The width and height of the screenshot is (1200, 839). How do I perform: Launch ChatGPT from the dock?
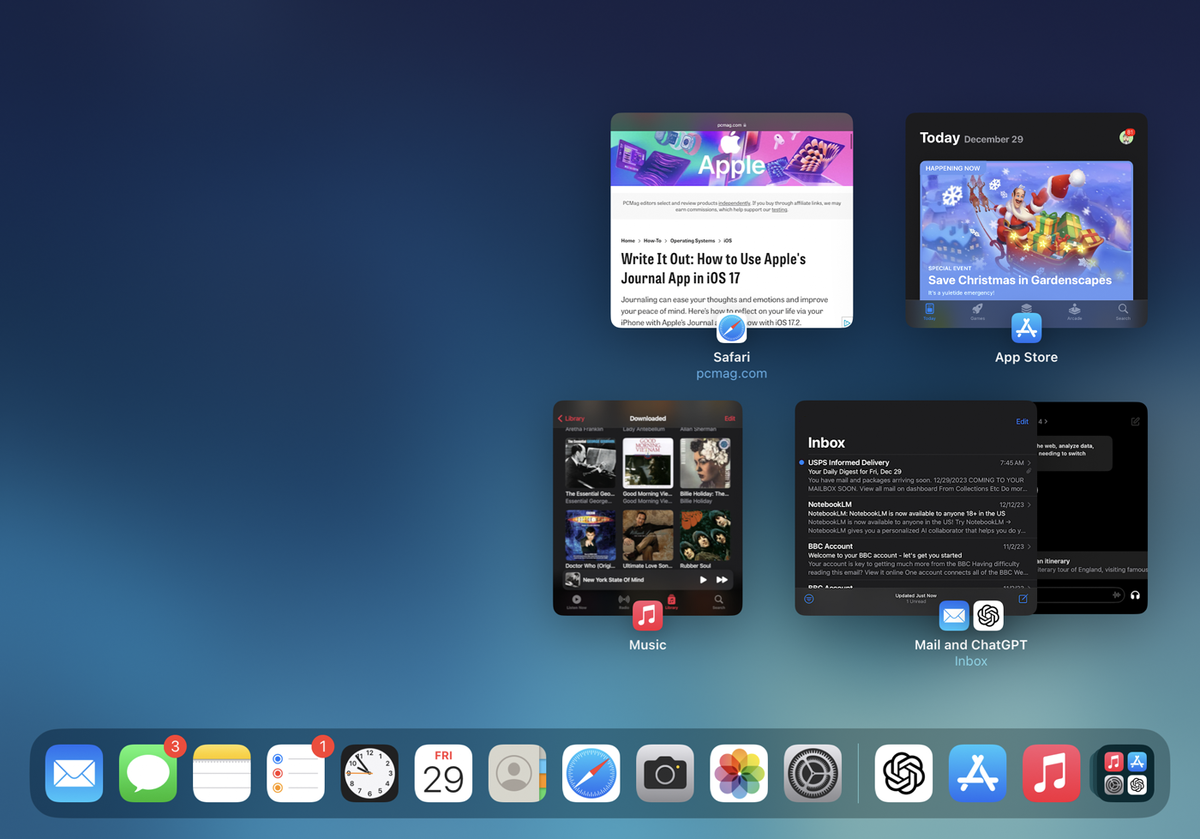coord(904,773)
